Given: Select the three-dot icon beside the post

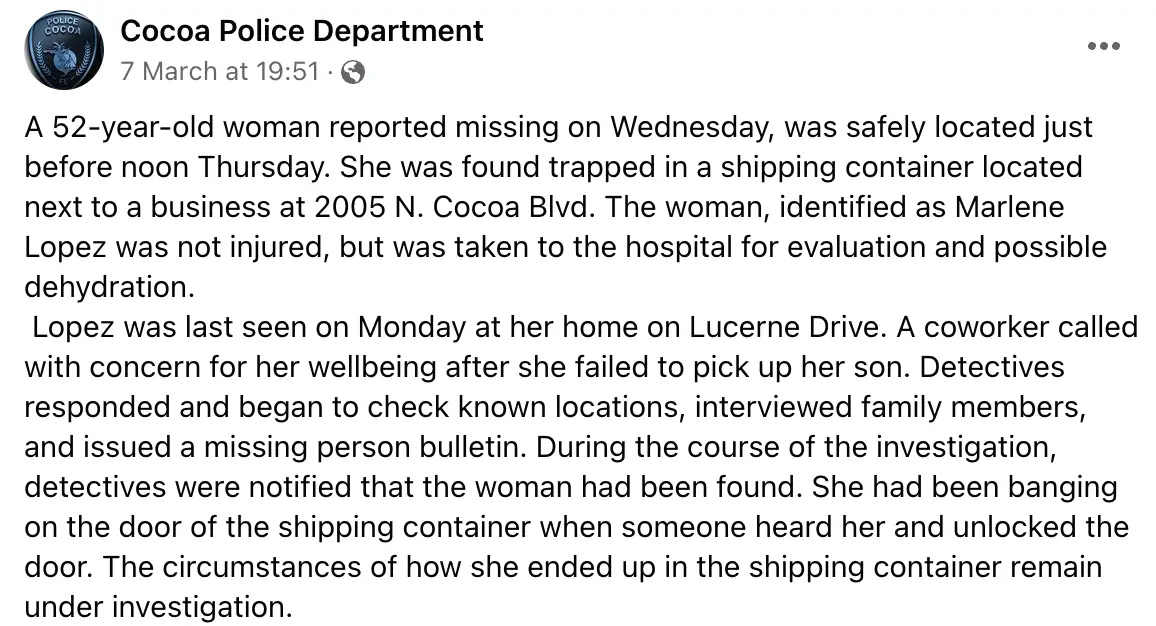Looking at the screenshot, I should 1104,45.
